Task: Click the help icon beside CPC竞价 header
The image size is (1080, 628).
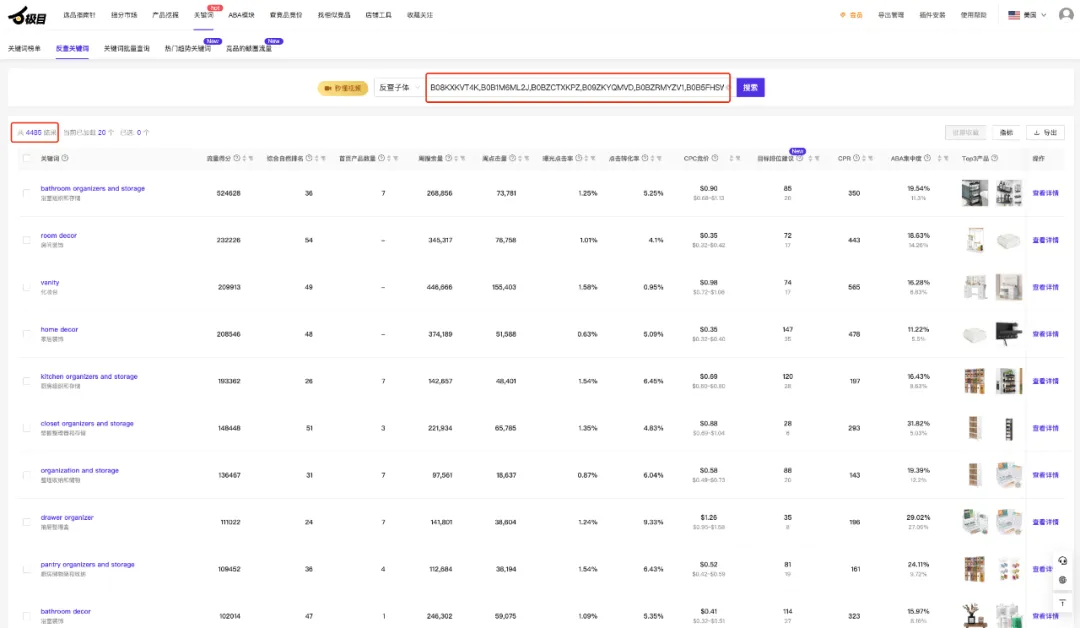Action: point(715,158)
